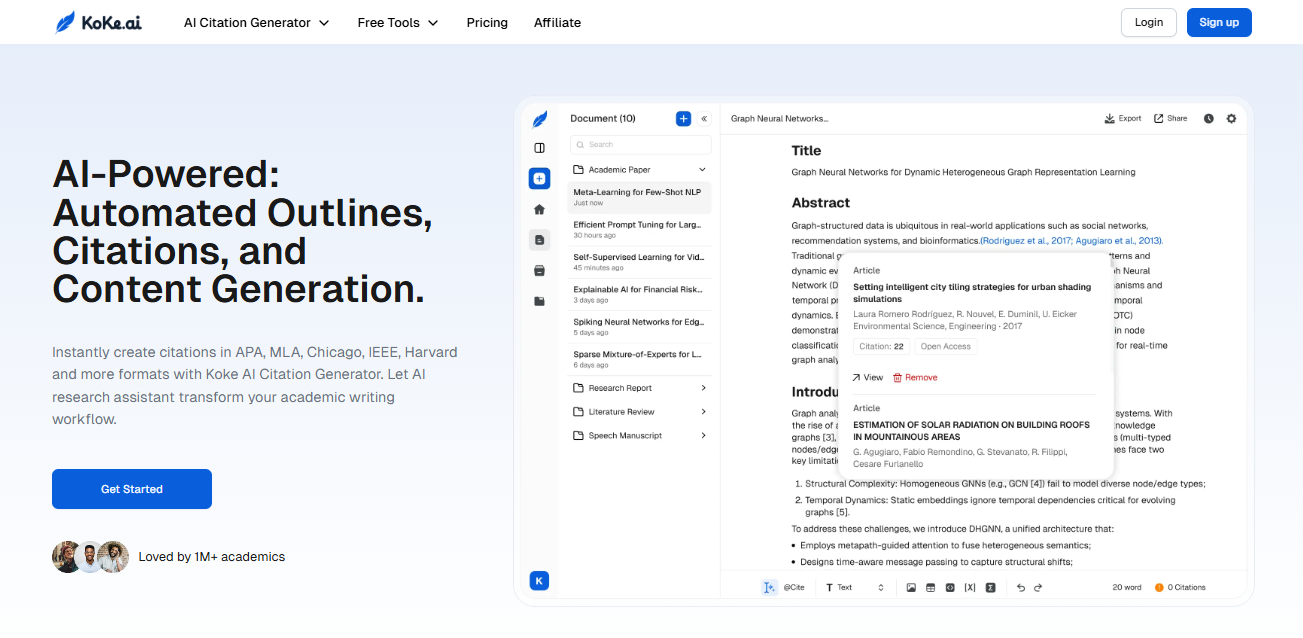Toggle the sidebar panel layout icon

point(540,148)
